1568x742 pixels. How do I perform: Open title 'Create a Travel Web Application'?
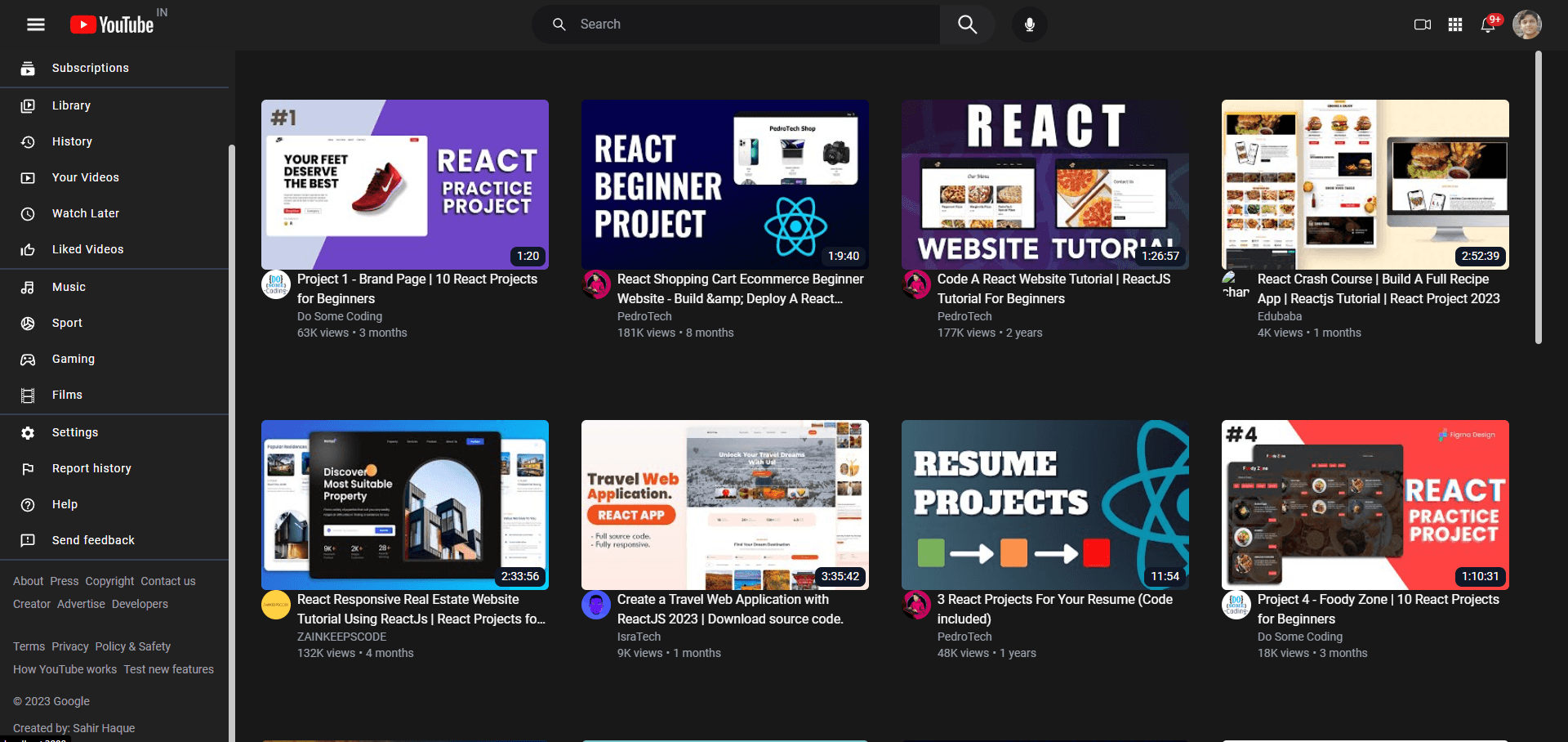click(x=730, y=609)
